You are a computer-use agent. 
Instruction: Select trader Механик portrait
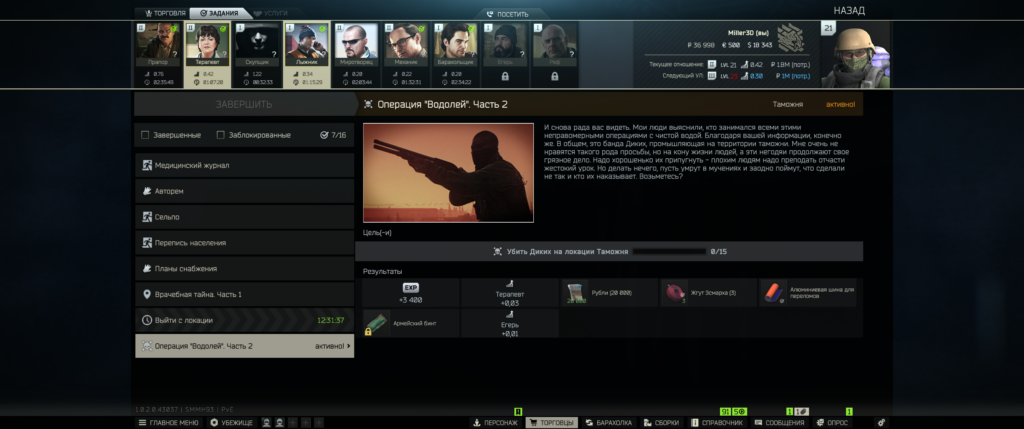404,43
